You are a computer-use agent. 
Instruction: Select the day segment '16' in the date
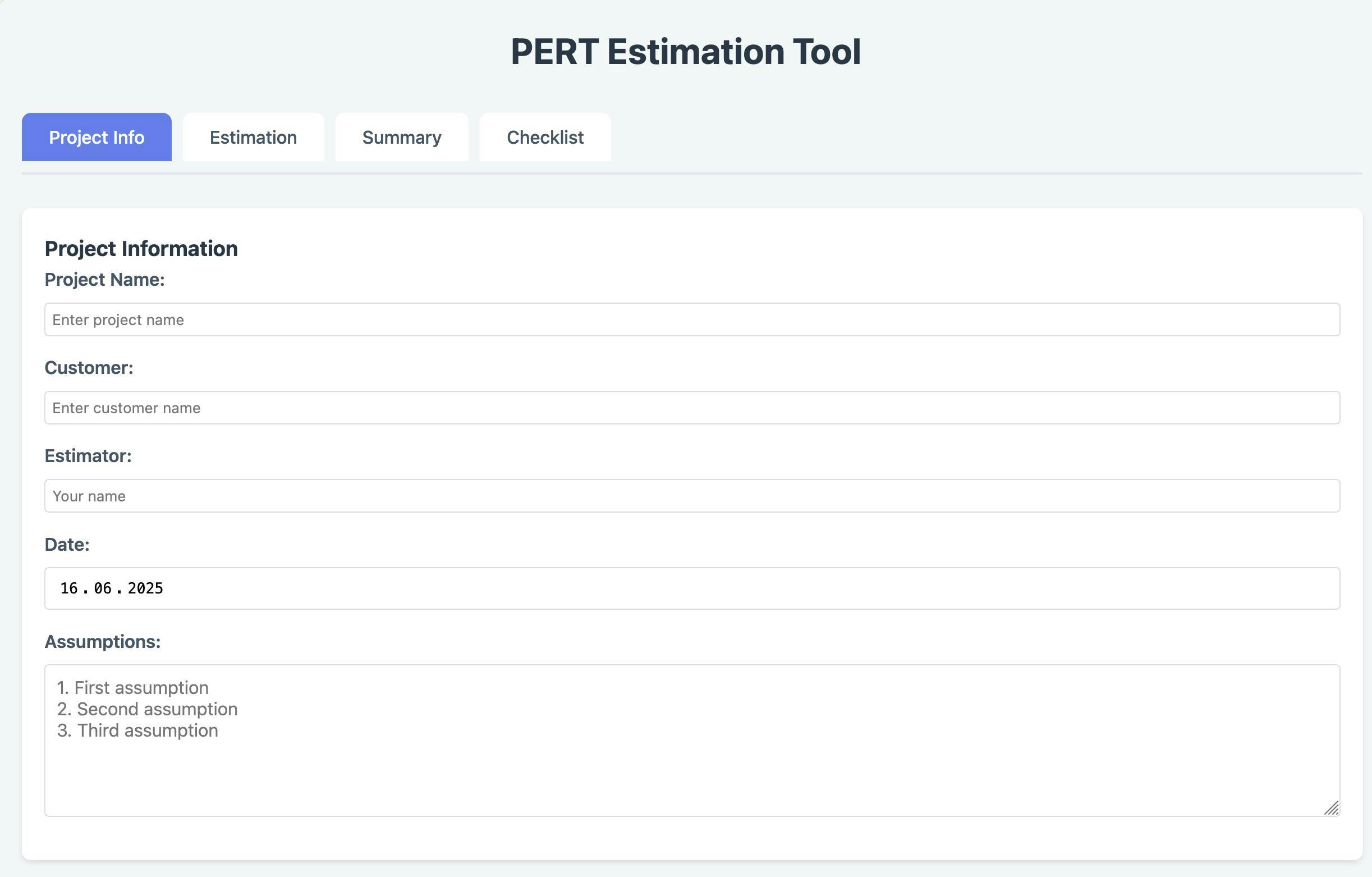(x=69, y=588)
